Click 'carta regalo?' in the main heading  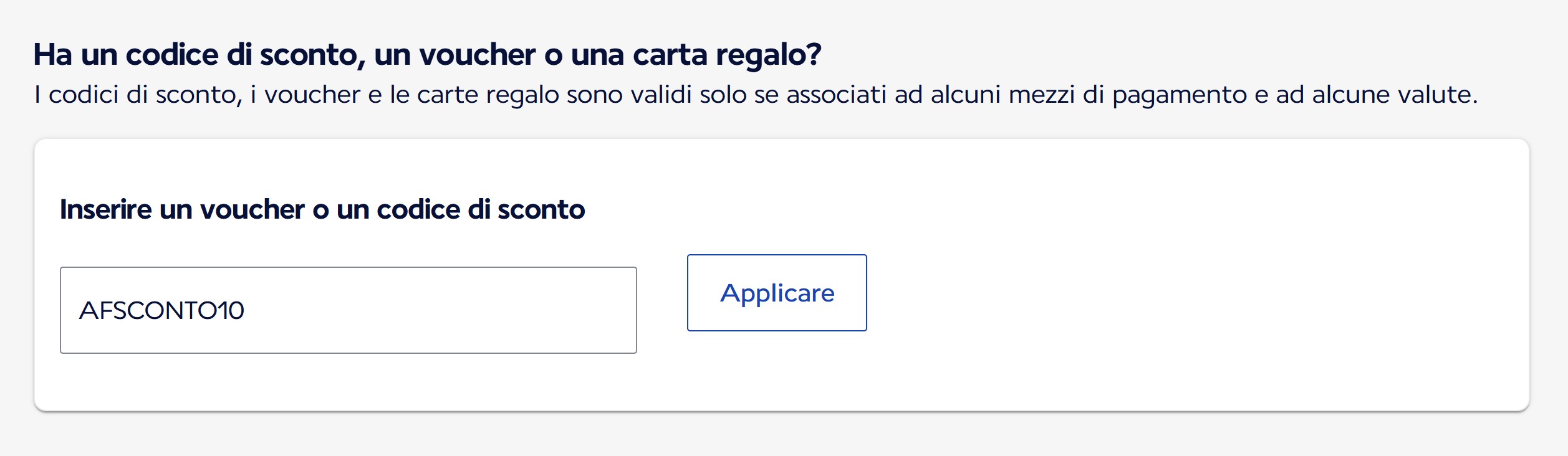(727, 55)
